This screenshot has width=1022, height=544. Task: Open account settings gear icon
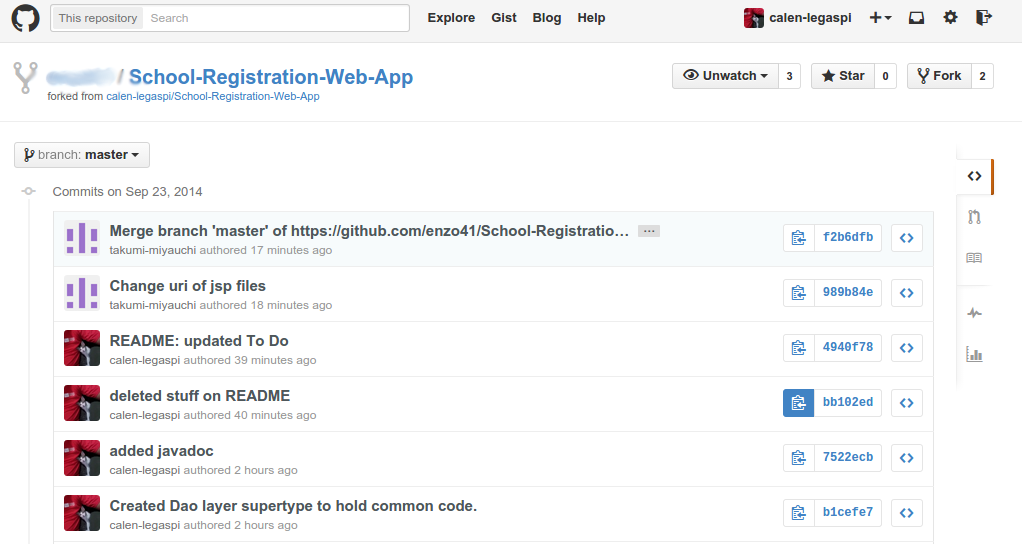click(x=950, y=18)
